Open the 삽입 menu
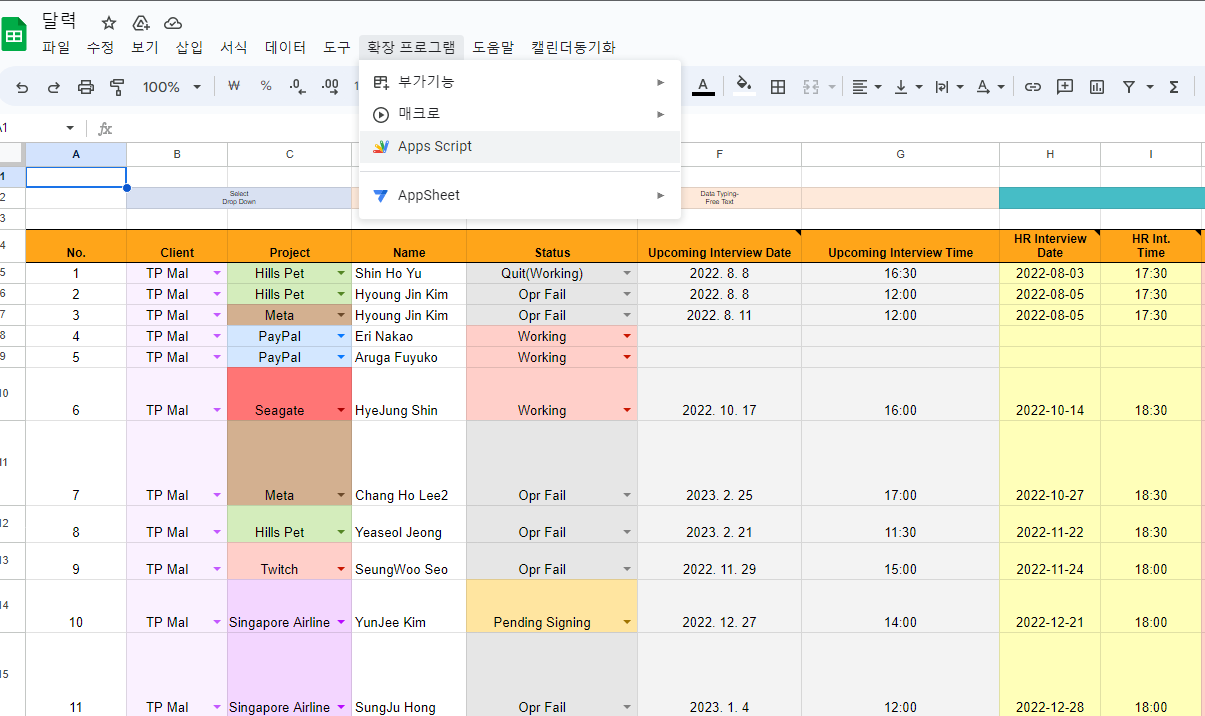 (x=189, y=47)
